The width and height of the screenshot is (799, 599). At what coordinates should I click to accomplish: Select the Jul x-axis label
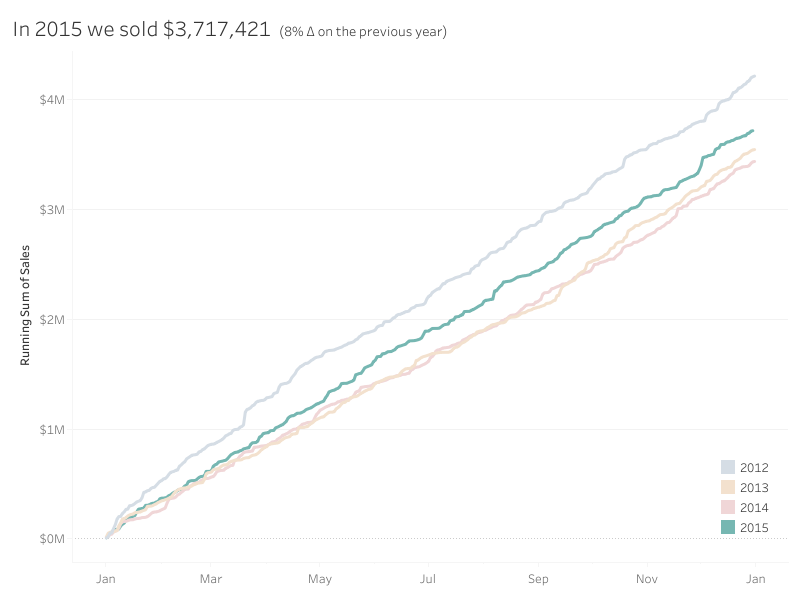pos(430,579)
